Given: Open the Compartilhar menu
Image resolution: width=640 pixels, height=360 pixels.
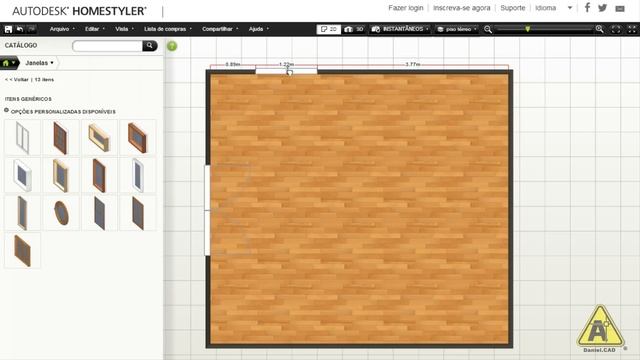Looking at the screenshot, I should click(x=220, y=29).
